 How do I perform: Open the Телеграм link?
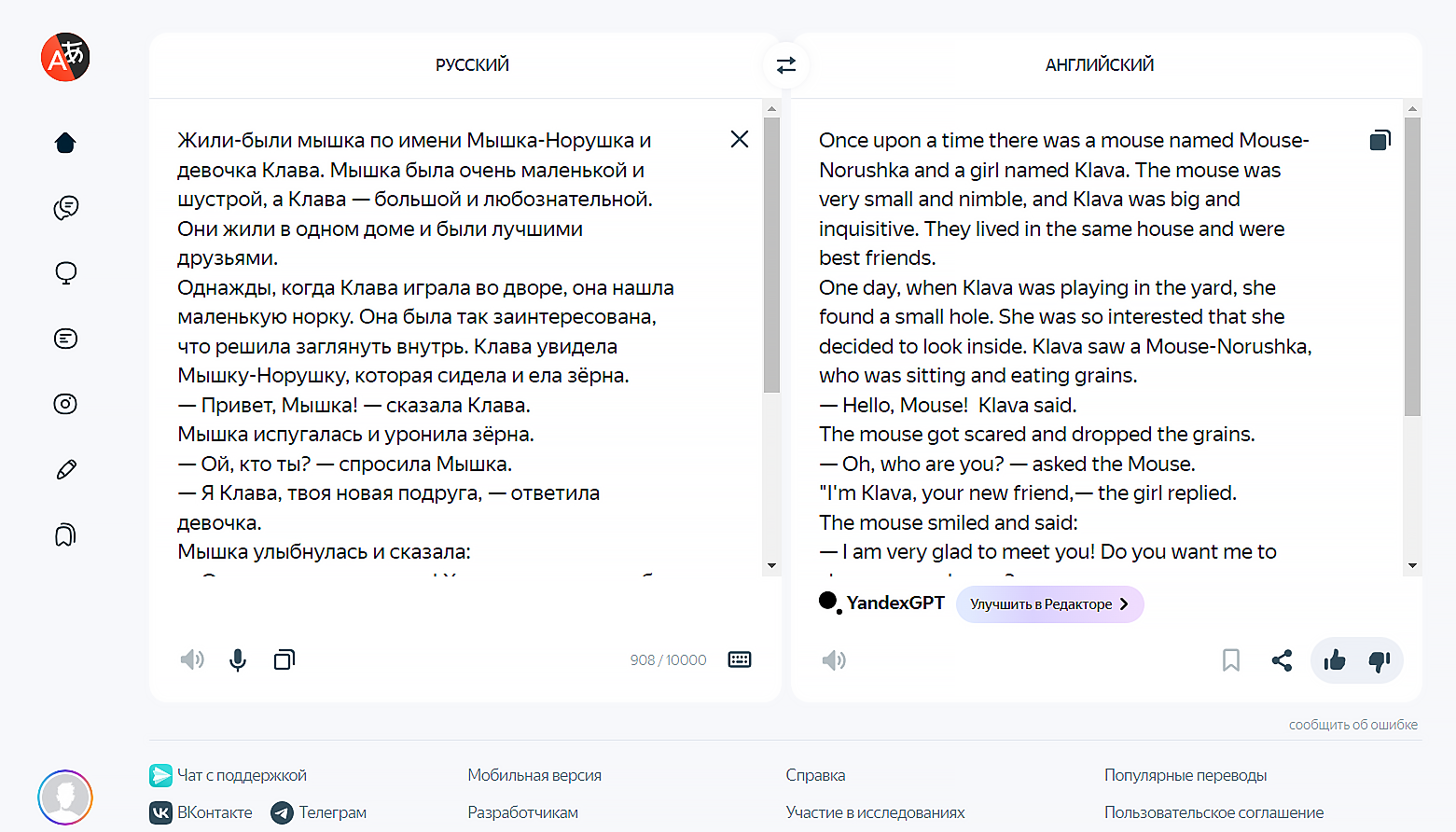319,812
